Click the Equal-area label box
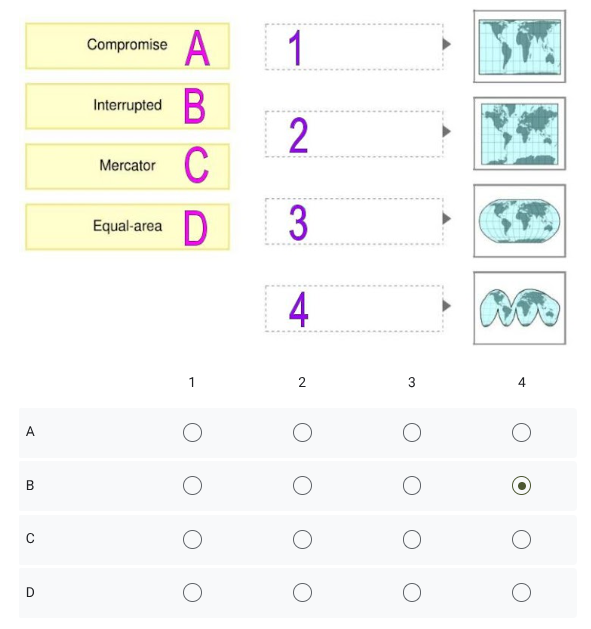The image size is (591, 629). pyautogui.click(x=128, y=227)
